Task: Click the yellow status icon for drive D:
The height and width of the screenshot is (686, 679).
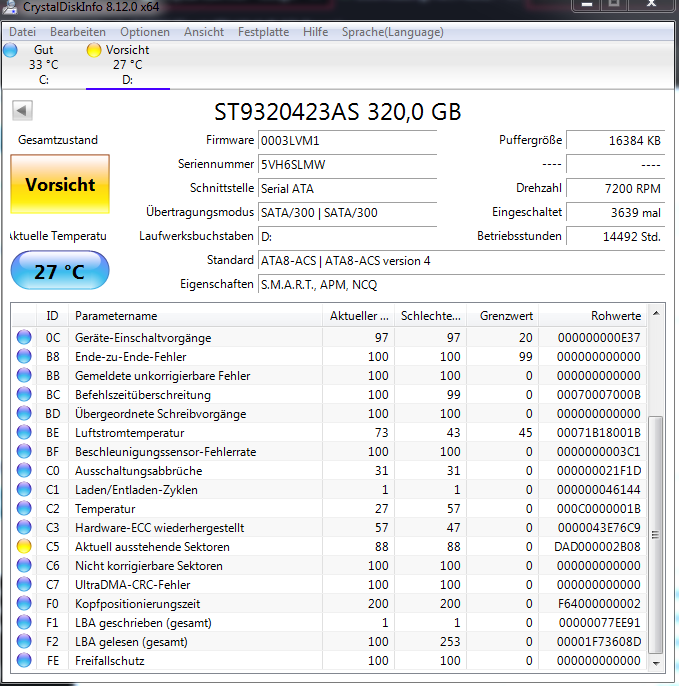Action: 94,50
